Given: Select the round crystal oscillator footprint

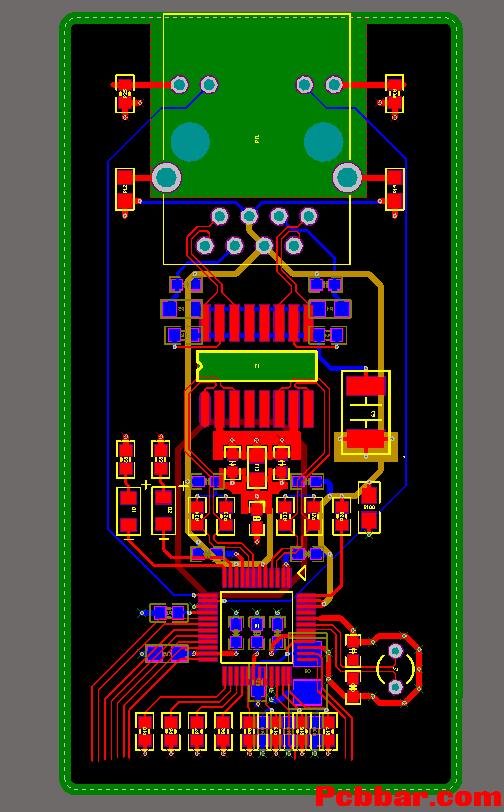Looking at the screenshot, I should [x=396, y=669].
